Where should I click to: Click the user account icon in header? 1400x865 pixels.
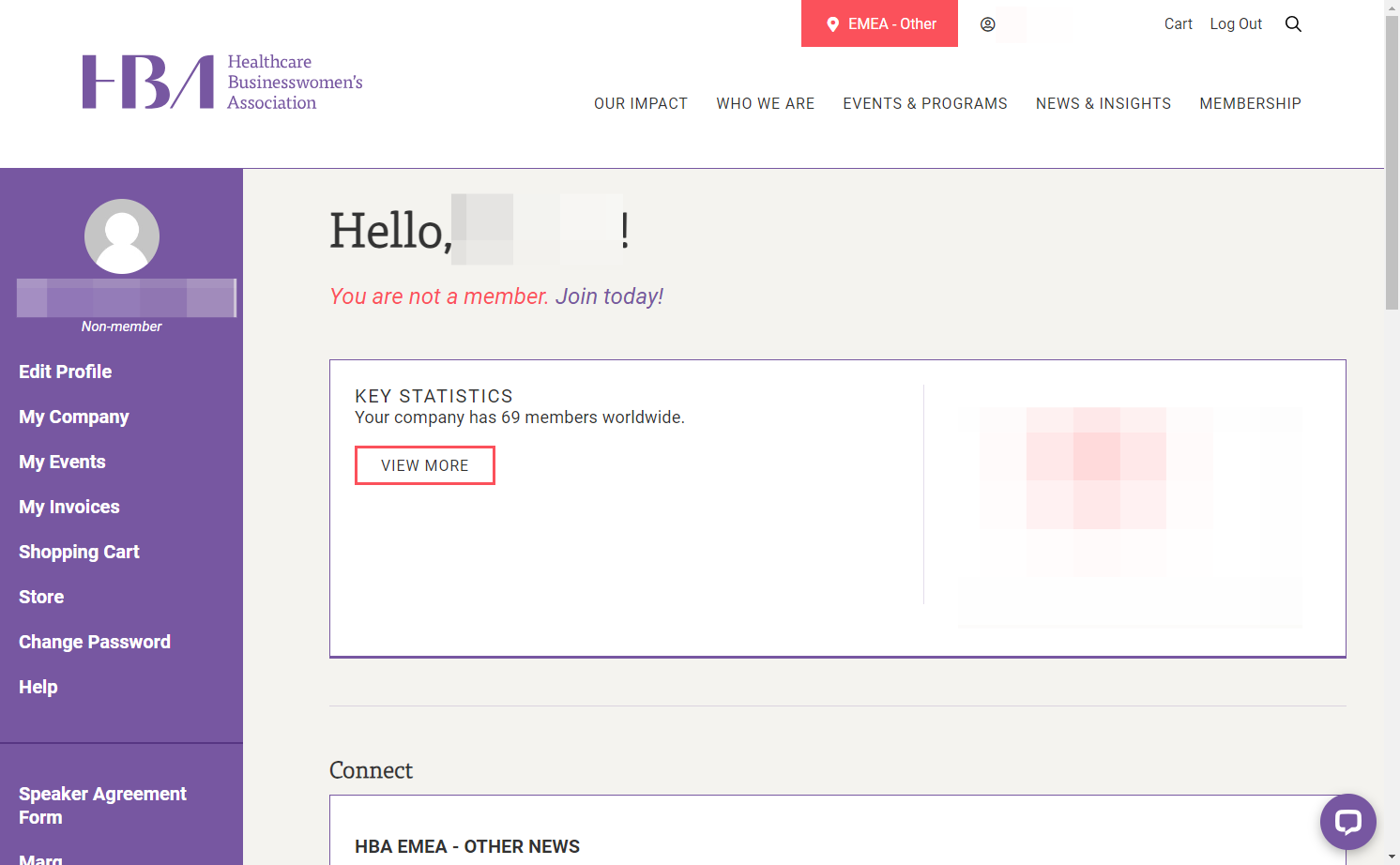[987, 24]
